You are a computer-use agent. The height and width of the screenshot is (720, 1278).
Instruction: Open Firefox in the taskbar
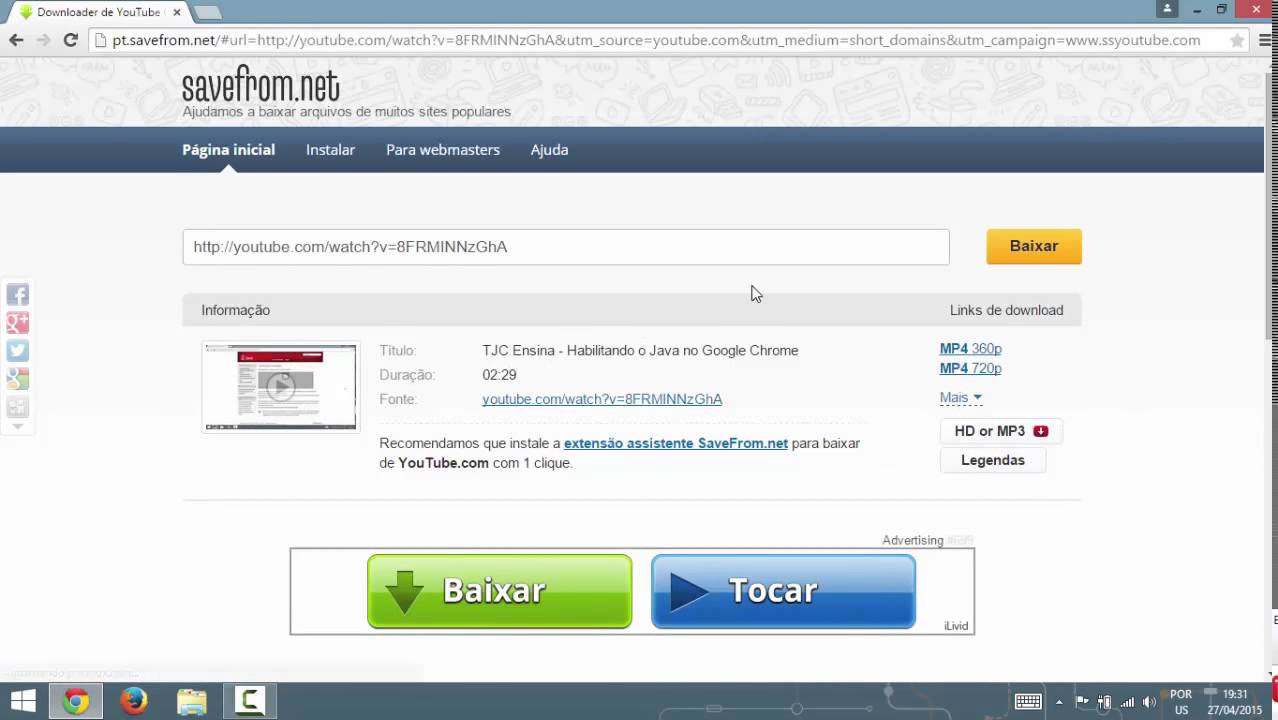pos(133,701)
